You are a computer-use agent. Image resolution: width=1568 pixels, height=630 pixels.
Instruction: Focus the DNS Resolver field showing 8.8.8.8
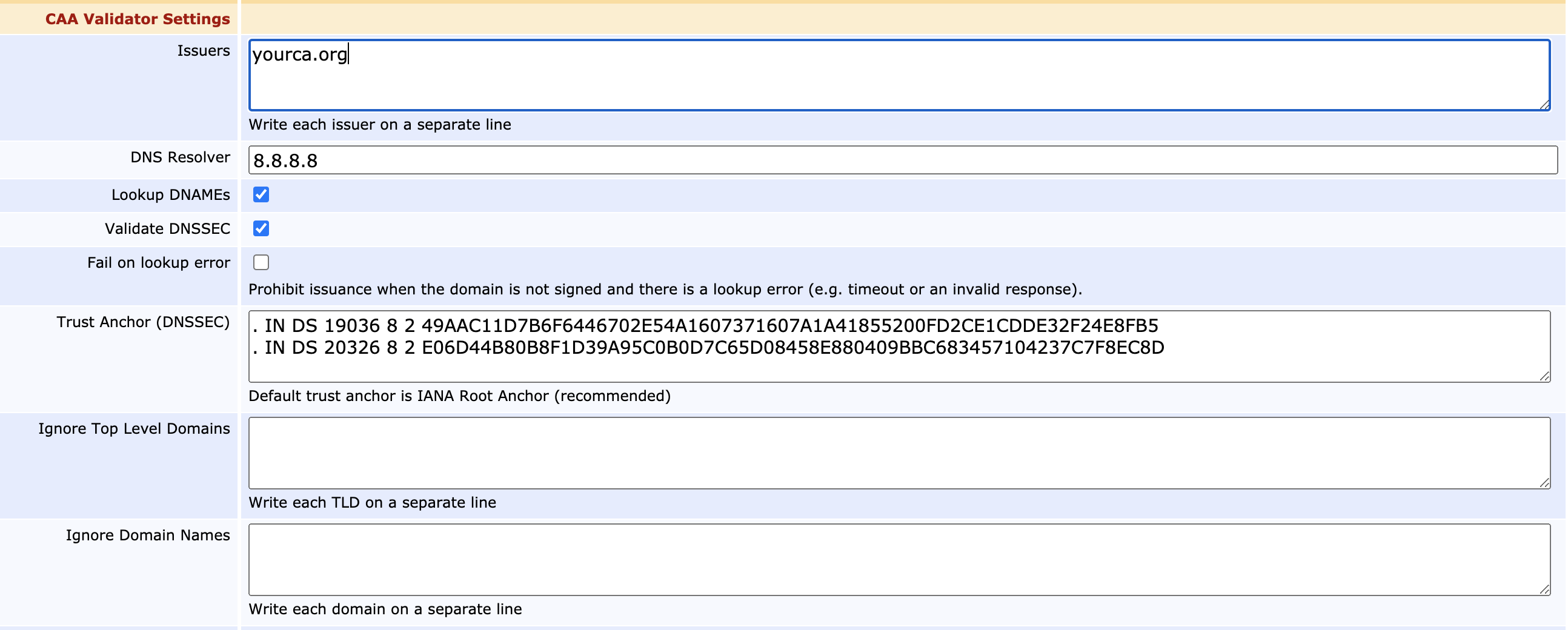[x=902, y=161]
